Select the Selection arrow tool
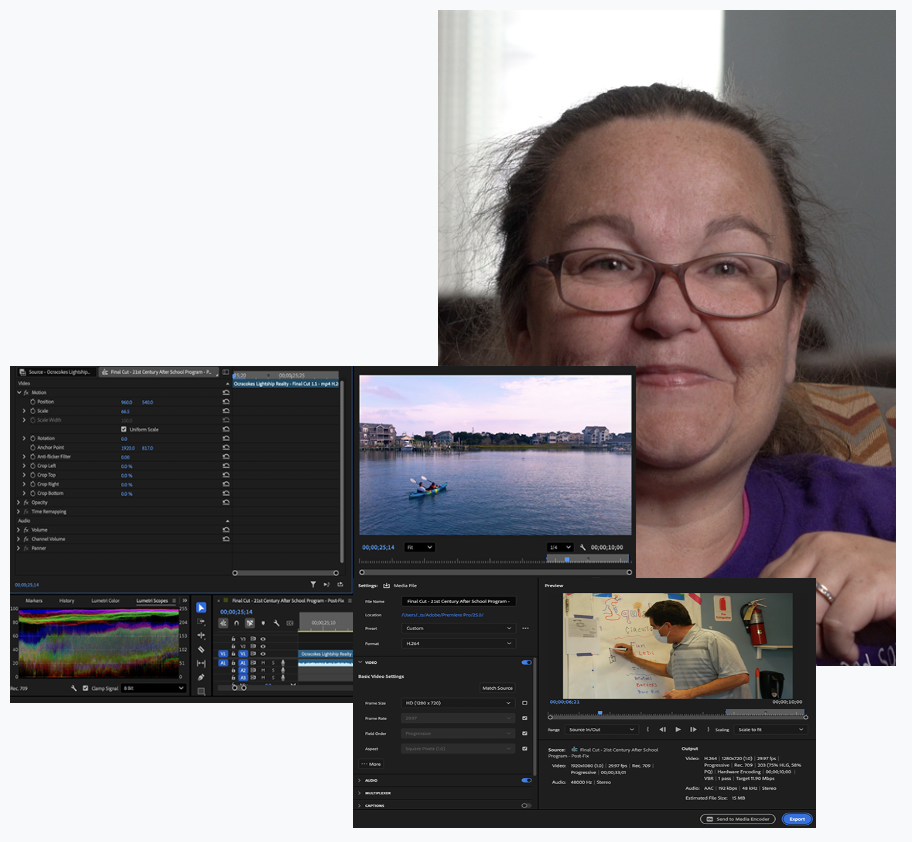912x842 pixels. point(201,607)
